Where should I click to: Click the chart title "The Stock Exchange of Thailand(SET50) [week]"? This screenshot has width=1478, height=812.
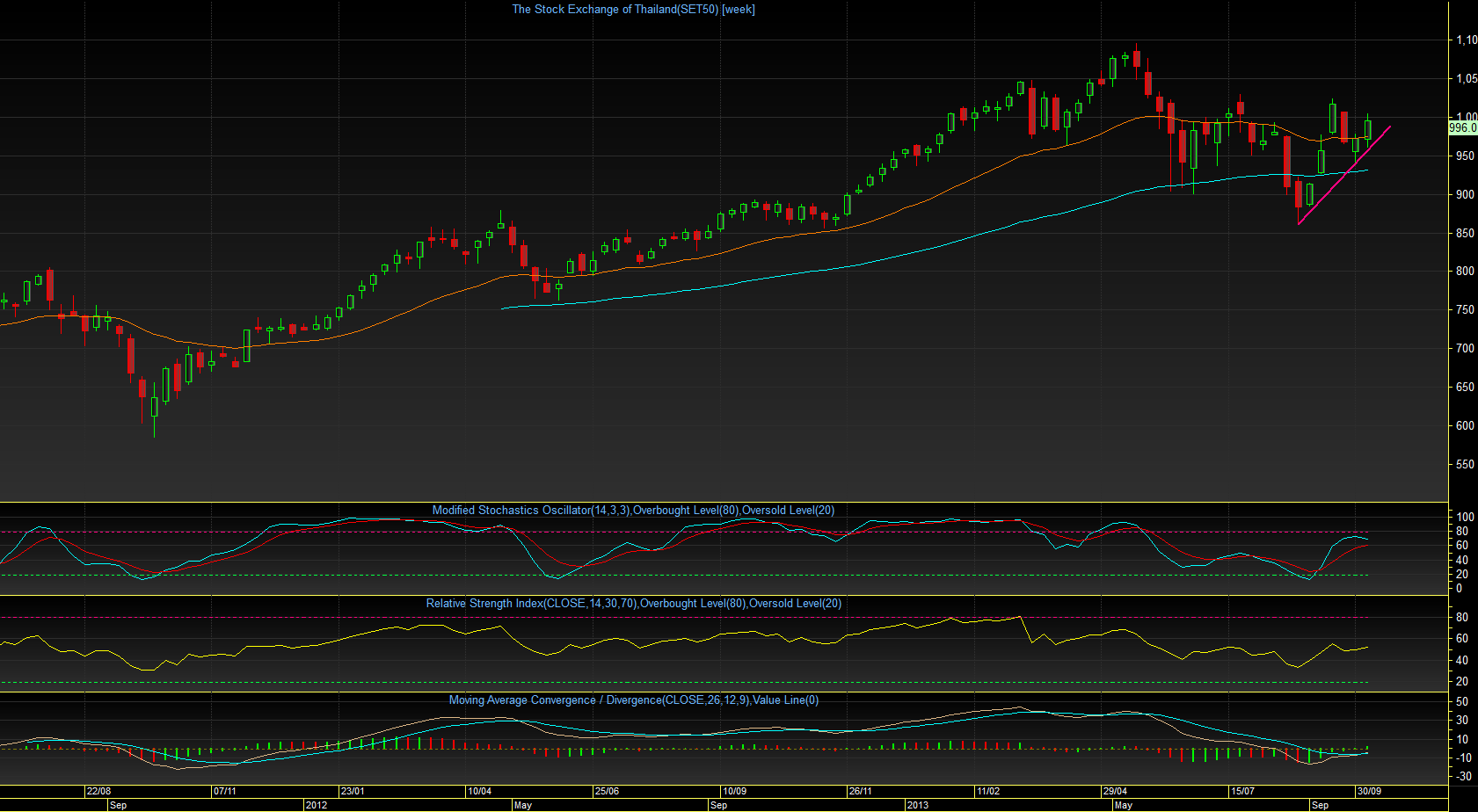[633, 10]
